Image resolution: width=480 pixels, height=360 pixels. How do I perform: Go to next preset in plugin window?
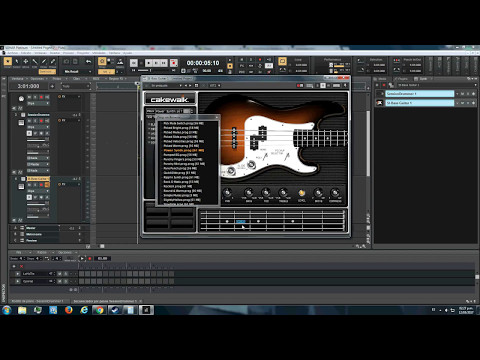[x=190, y=86]
